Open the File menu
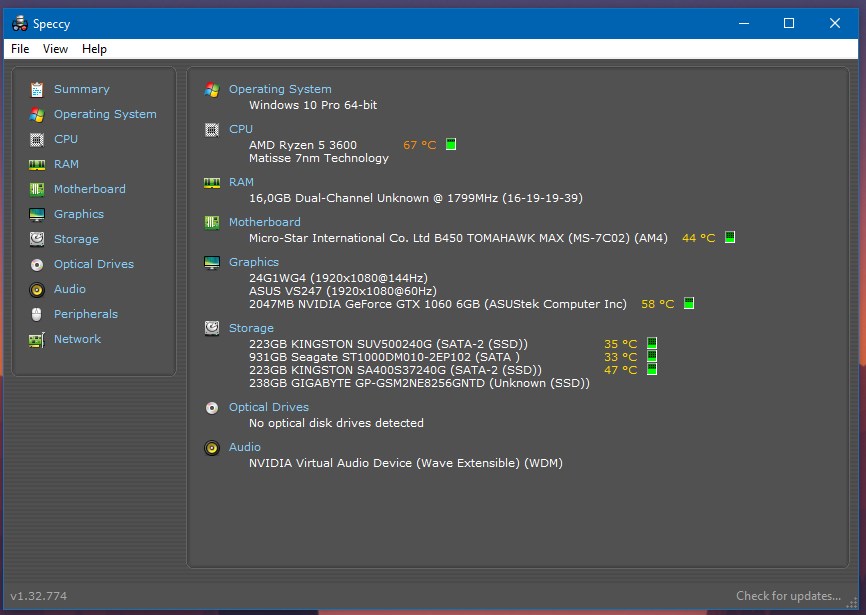 (20, 49)
